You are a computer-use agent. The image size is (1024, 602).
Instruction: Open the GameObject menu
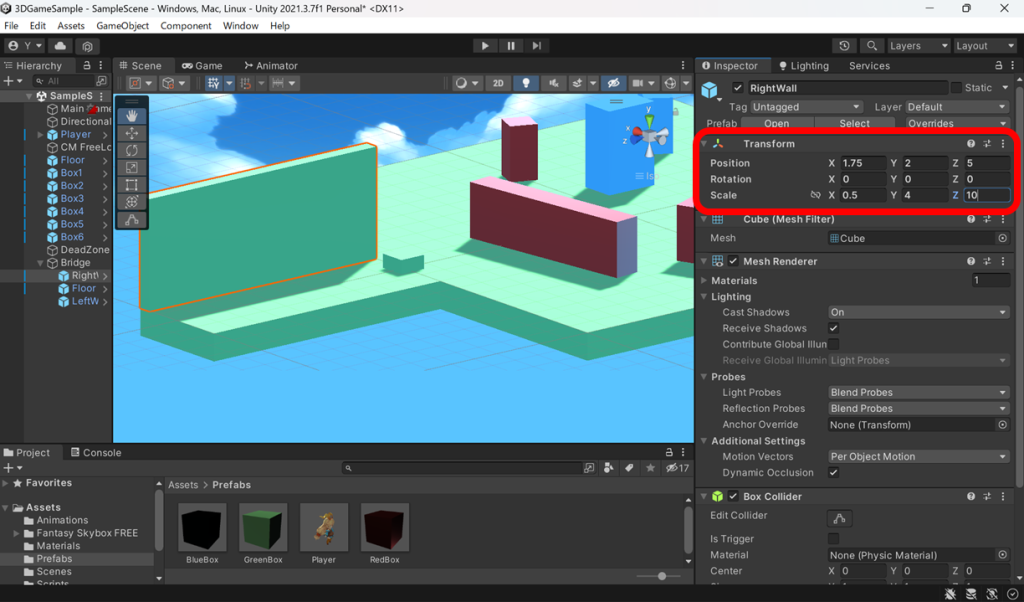click(121, 26)
